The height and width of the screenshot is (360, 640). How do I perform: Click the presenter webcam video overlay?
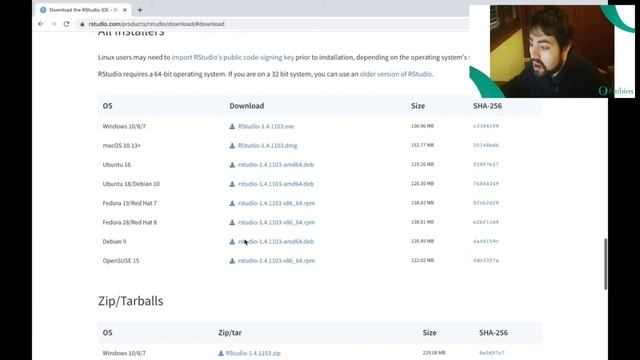point(552,51)
